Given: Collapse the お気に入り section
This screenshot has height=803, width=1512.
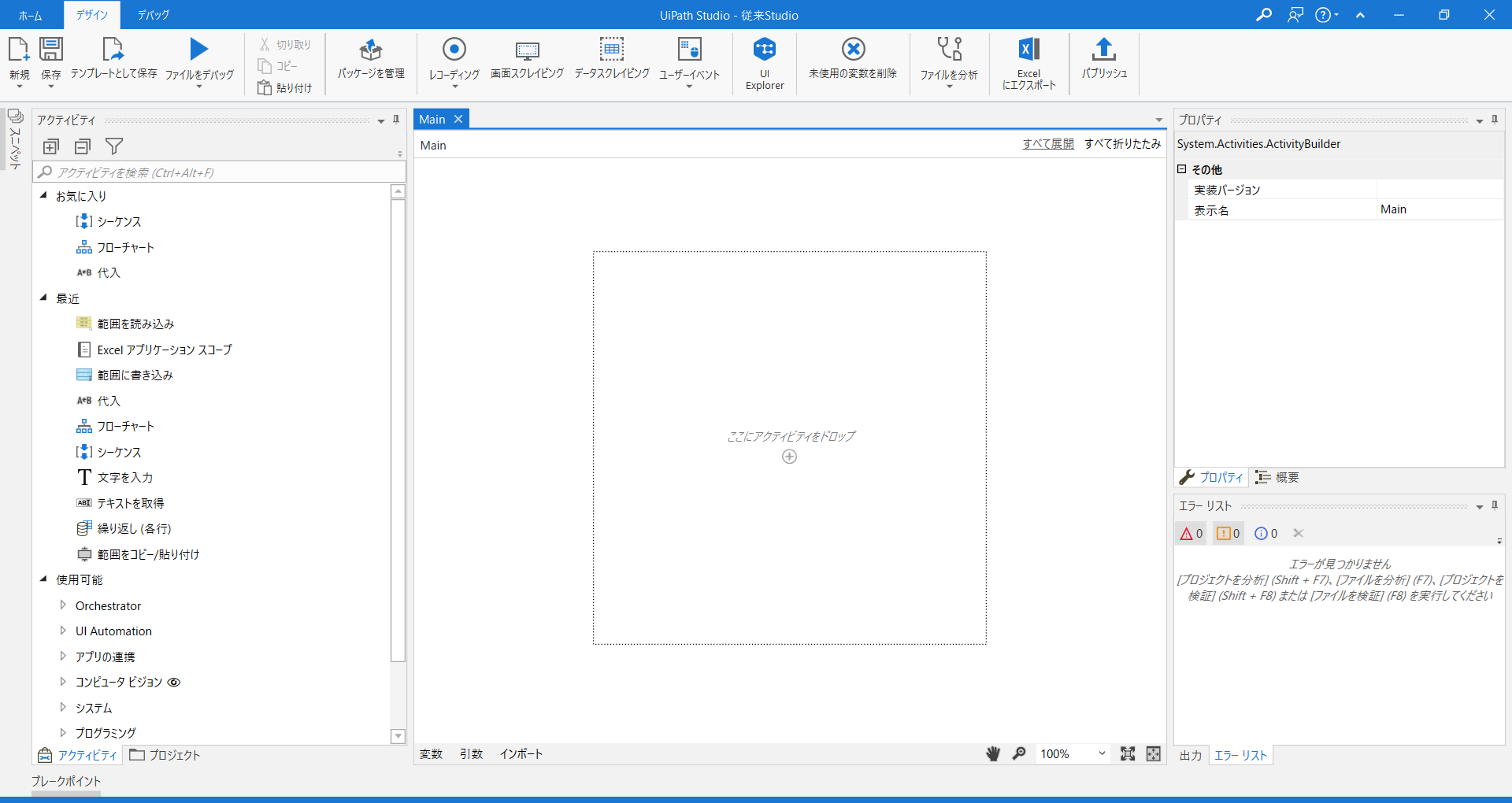Looking at the screenshot, I should [44, 195].
